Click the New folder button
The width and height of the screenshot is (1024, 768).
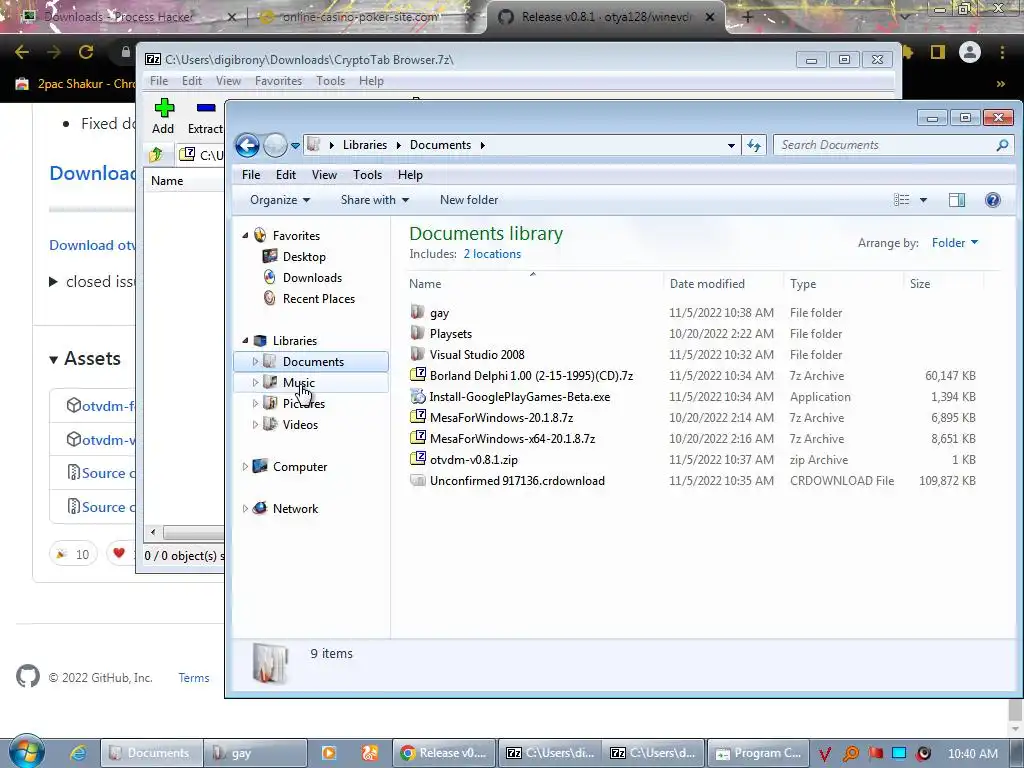pyautogui.click(x=469, y=200)
